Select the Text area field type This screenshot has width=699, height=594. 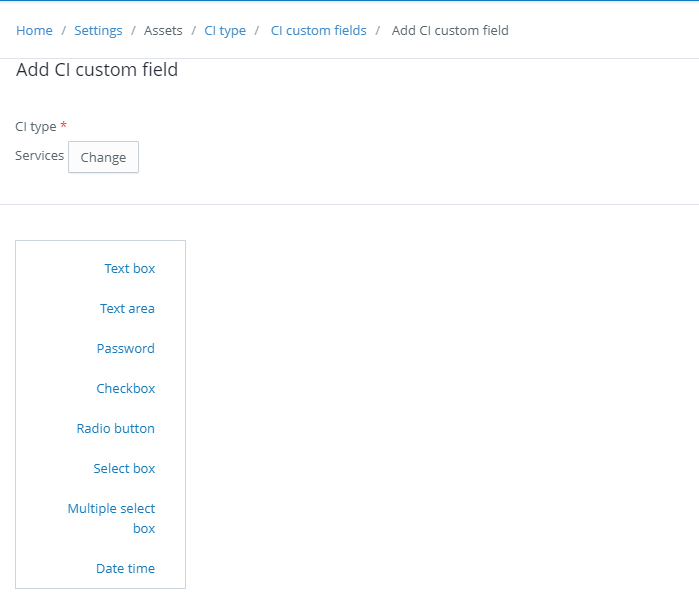click(x=127, y=309)
